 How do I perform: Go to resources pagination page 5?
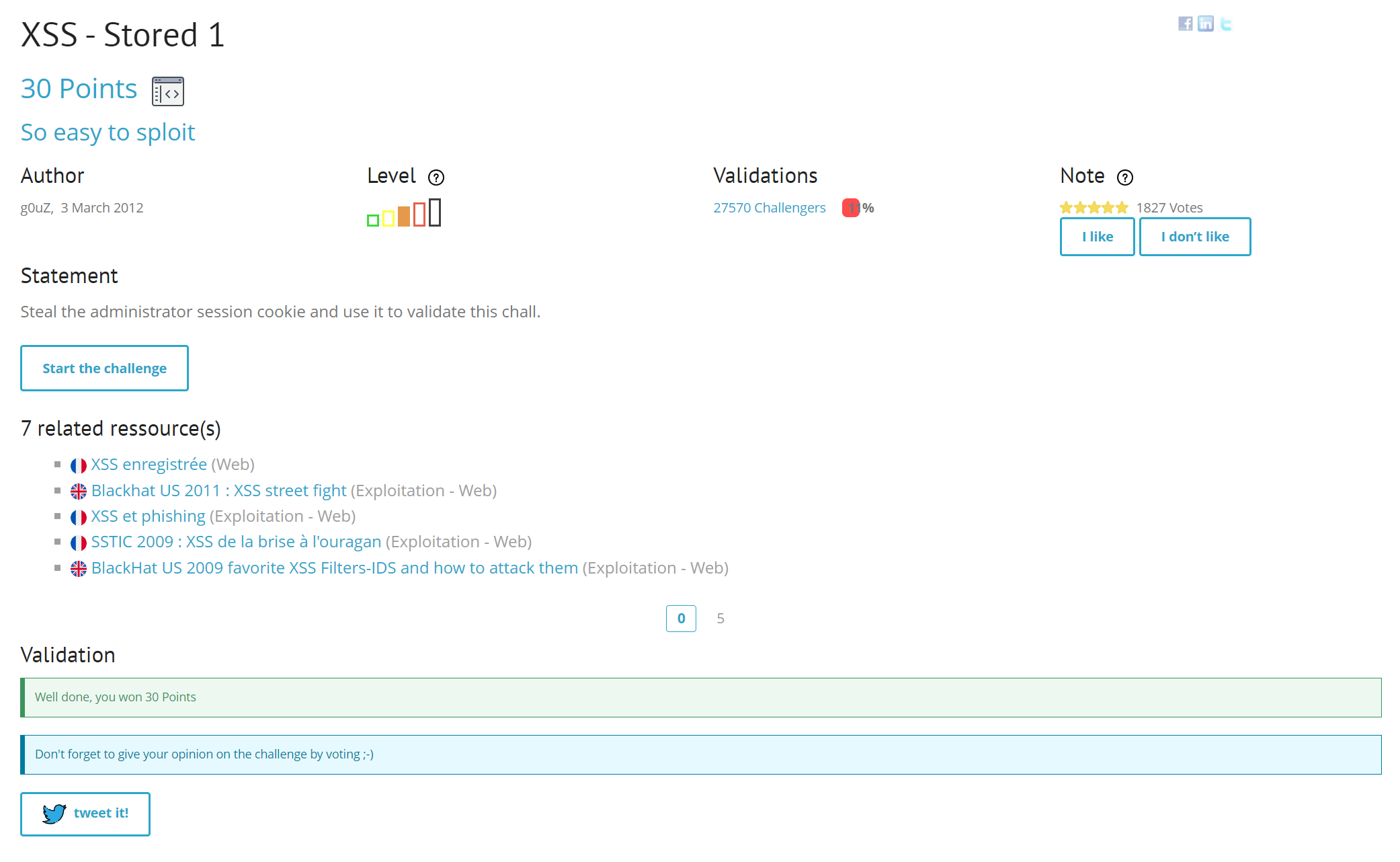click(x=720, y=619)
